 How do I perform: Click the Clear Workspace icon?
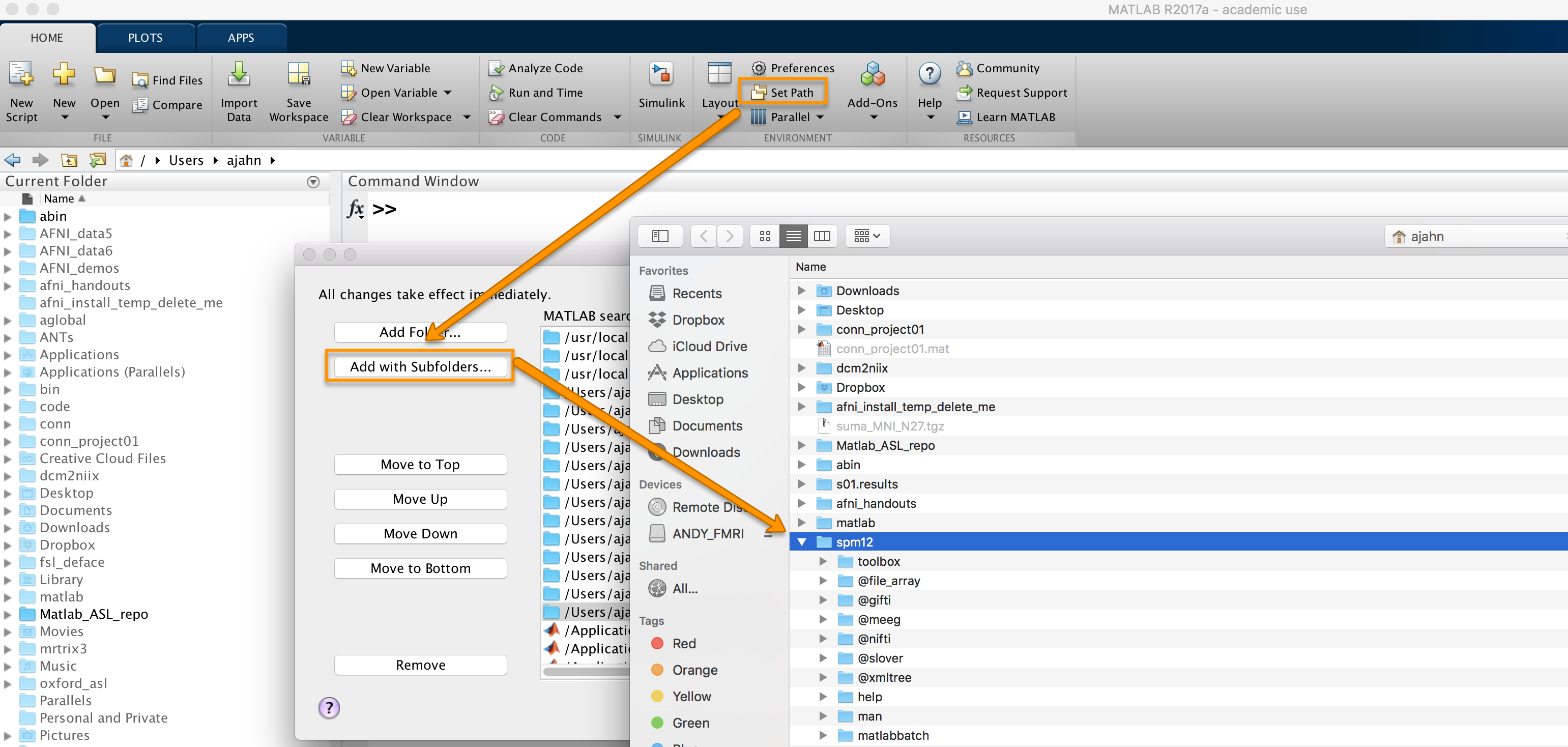[x=349, y=117]
